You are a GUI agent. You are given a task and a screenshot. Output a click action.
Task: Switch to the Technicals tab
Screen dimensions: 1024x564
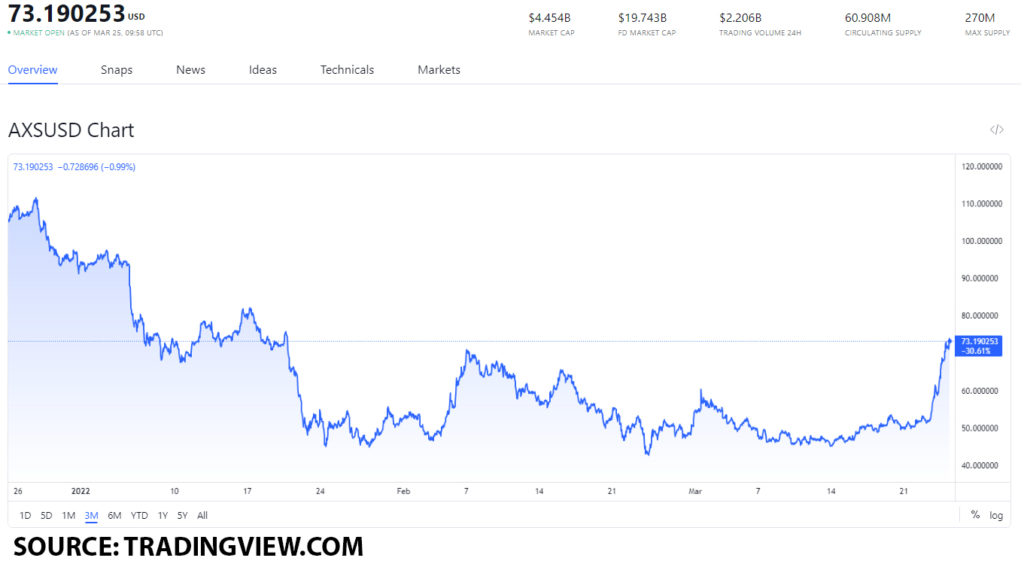point(347,70)
